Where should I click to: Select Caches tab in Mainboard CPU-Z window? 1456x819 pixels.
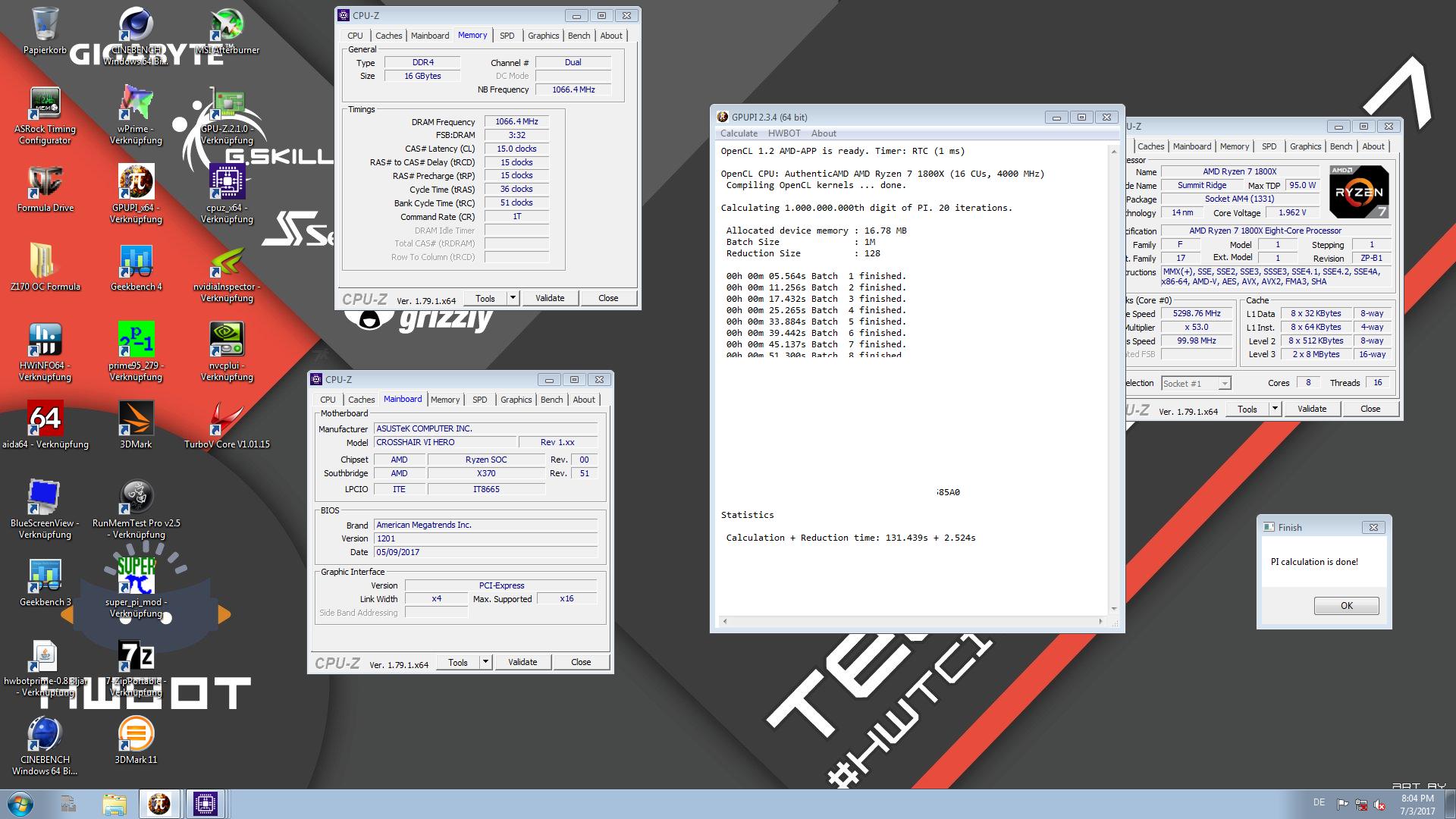coord(361,400)
